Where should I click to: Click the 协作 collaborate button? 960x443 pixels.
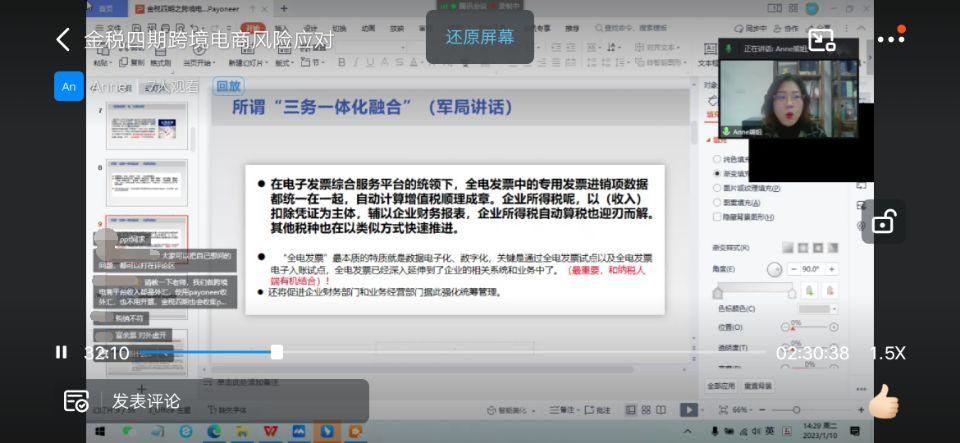point(787,29)
